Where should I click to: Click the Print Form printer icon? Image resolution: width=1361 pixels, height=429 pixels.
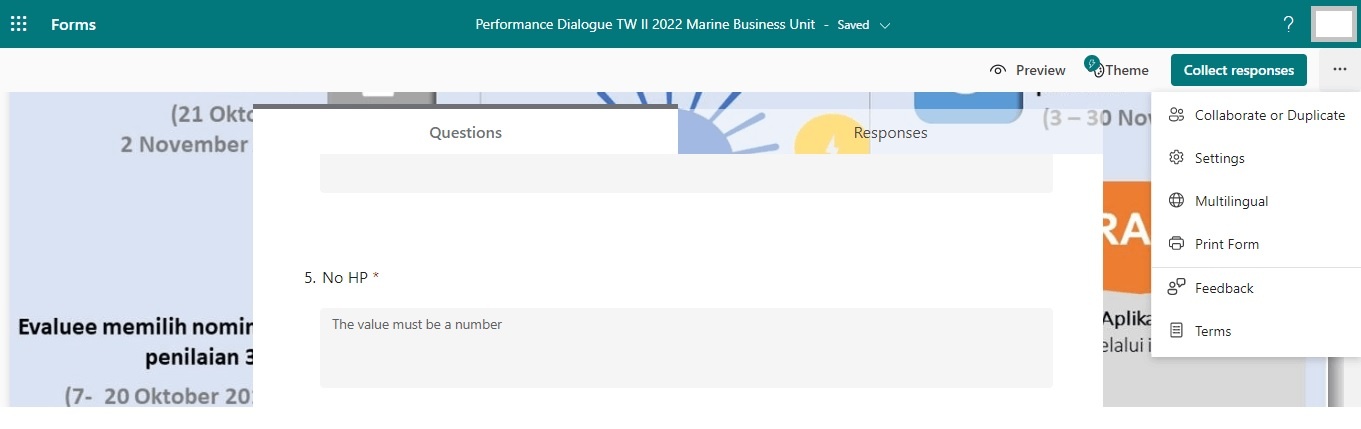tap(1176, 244)
